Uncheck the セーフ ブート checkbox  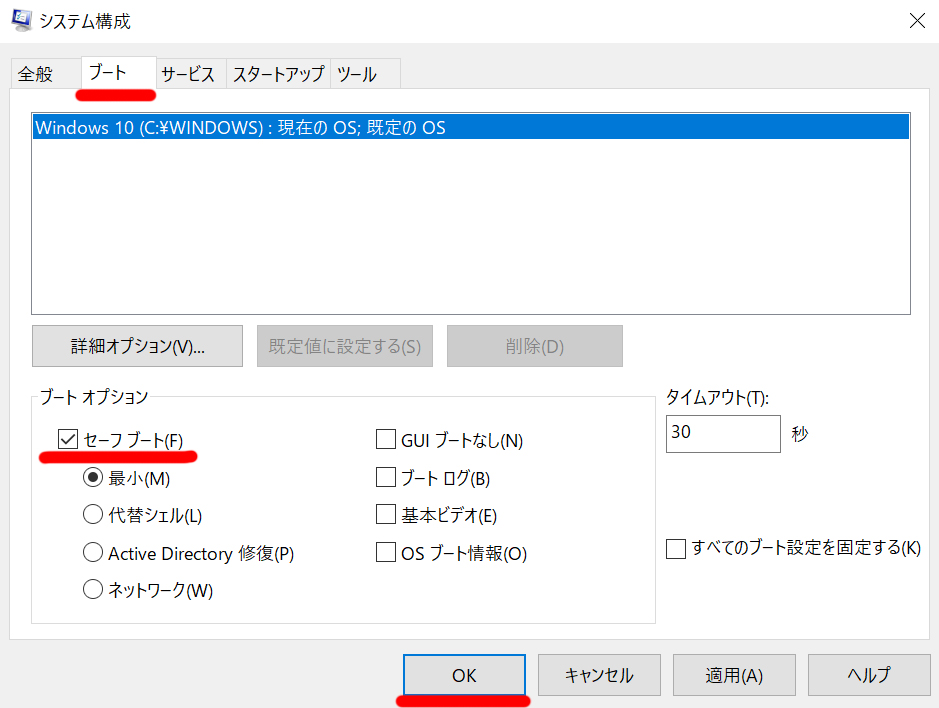tap(68, 439)
